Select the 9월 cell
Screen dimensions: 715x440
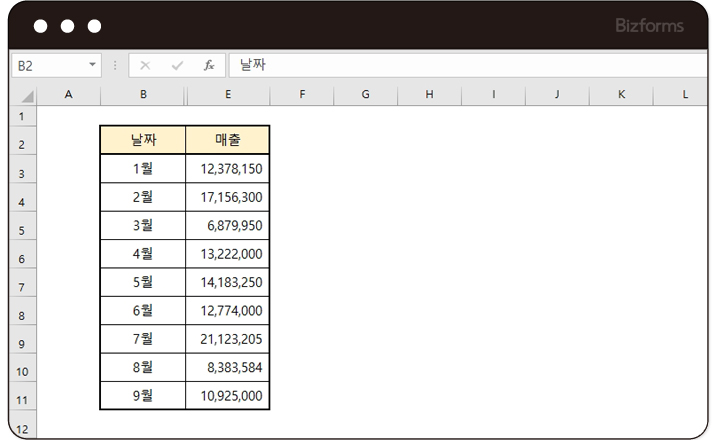coord(143,395)
